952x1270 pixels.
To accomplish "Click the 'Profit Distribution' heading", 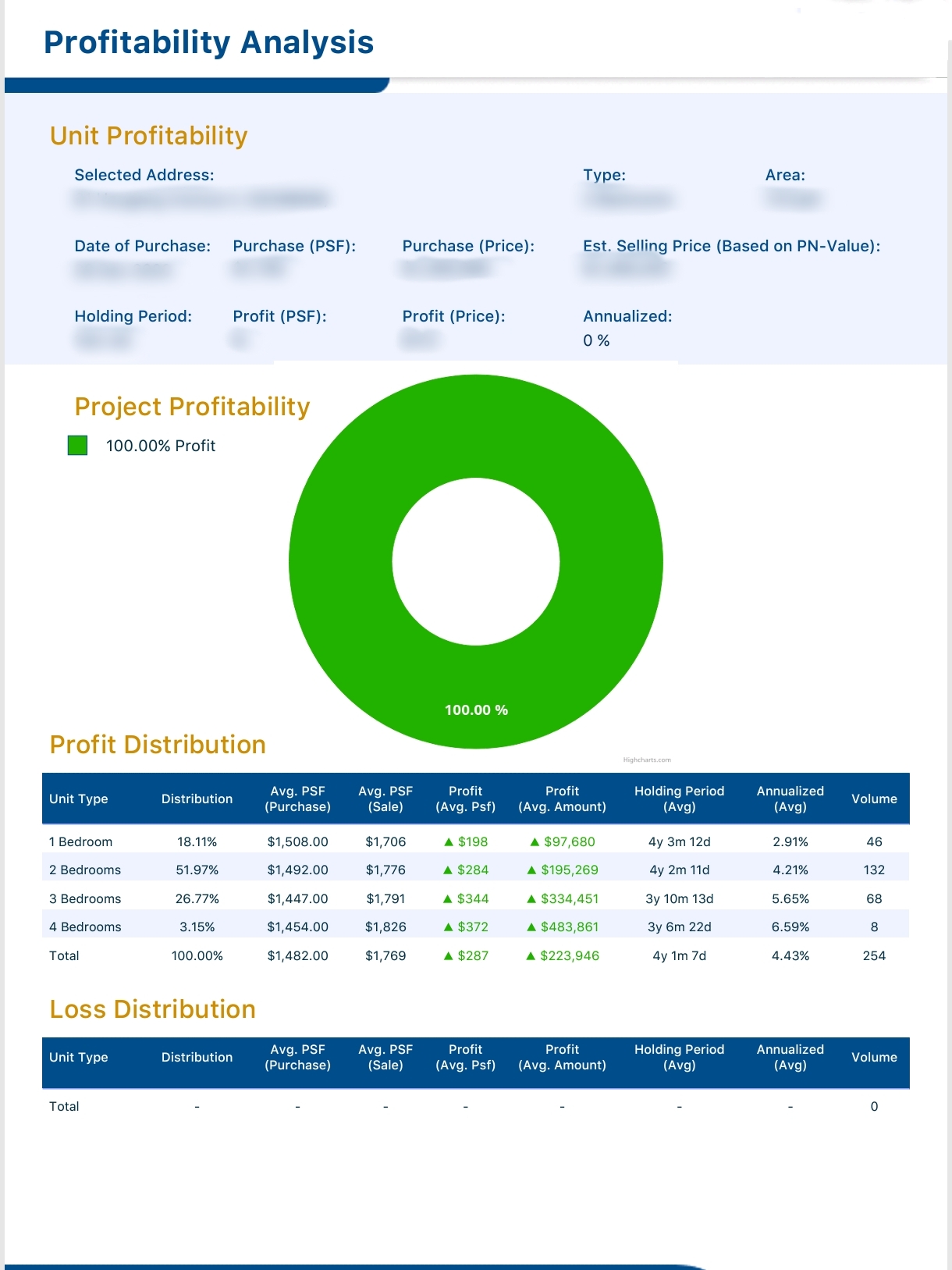I will (158, 745).
